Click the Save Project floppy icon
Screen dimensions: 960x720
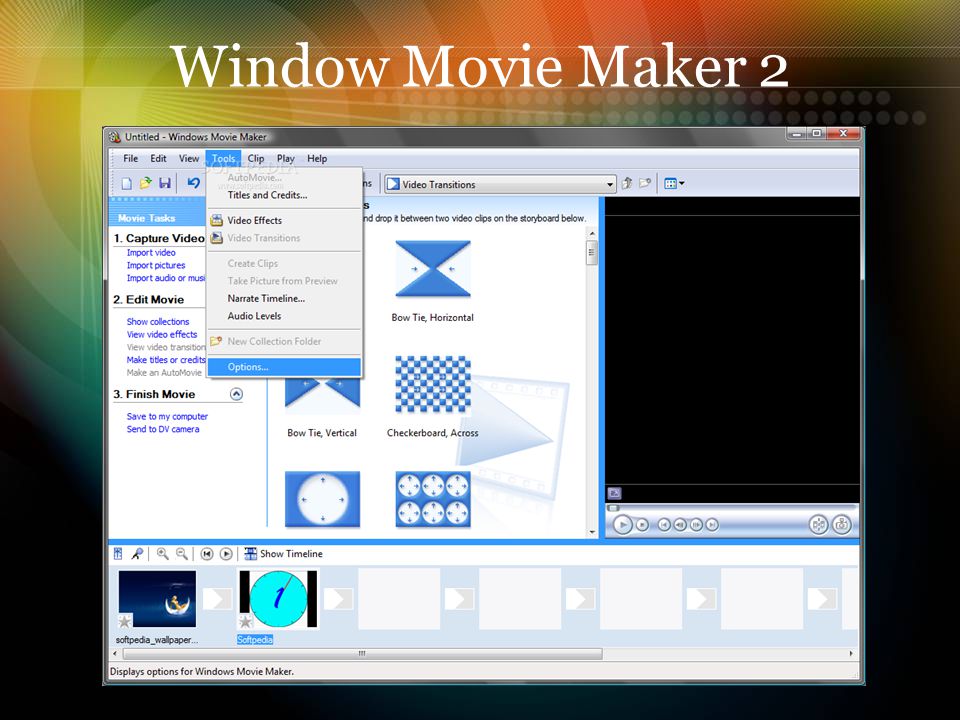[165, 183]
